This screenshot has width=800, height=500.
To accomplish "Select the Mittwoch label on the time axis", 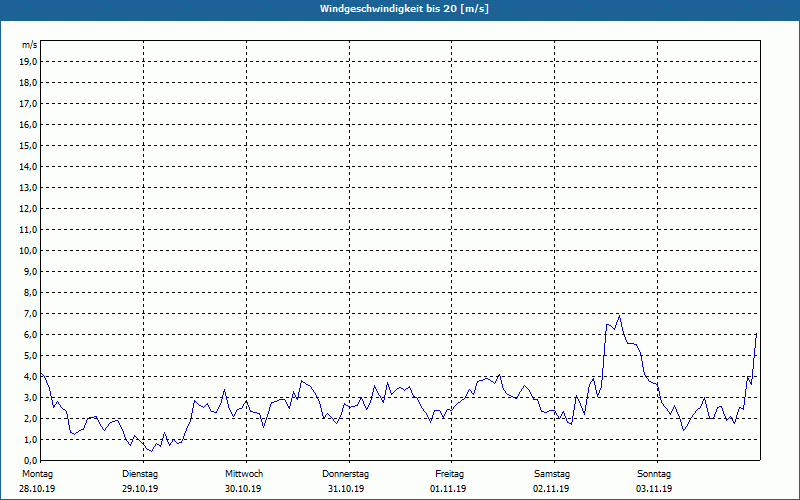I will [243, 473].
